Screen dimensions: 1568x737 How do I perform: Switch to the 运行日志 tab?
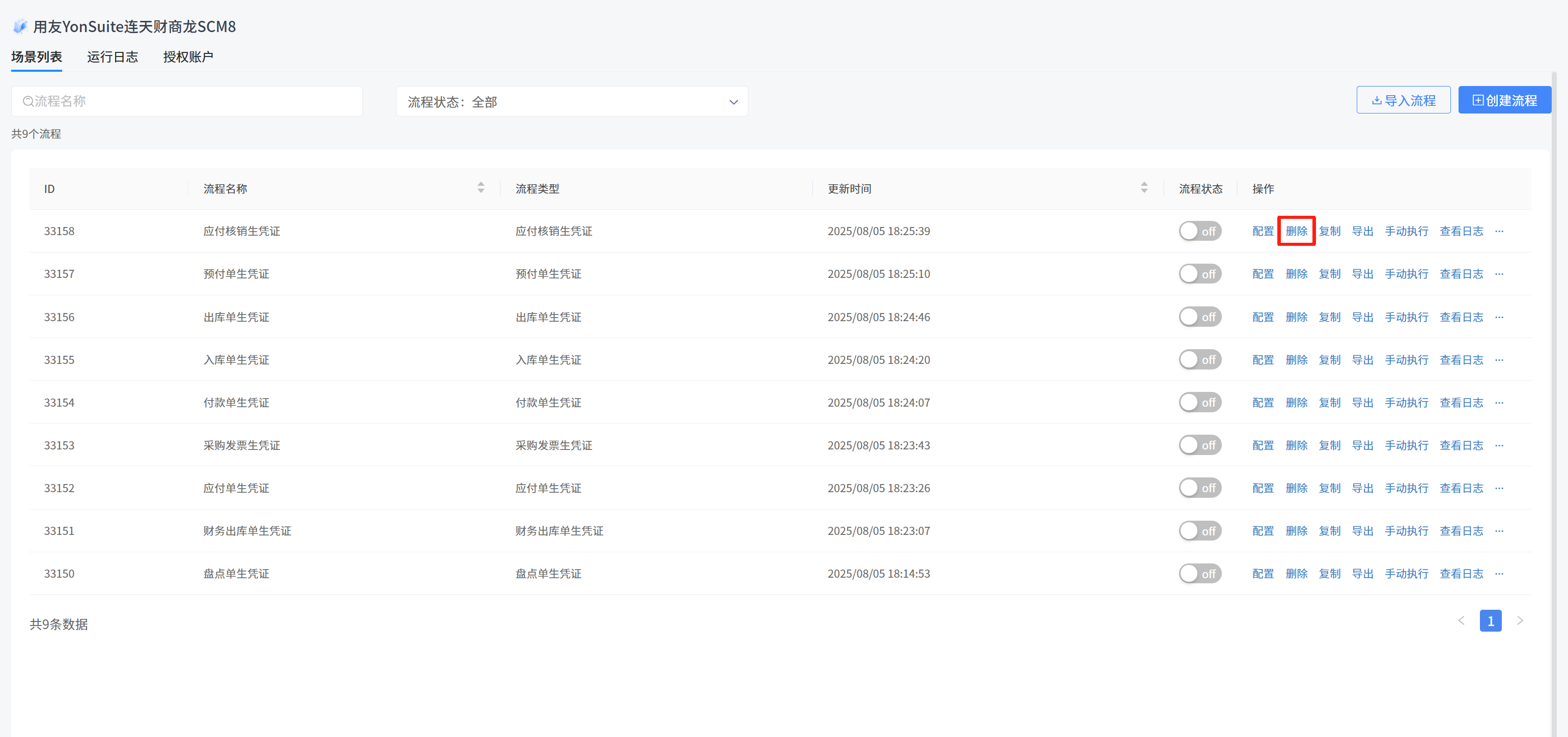coord(113,57)
